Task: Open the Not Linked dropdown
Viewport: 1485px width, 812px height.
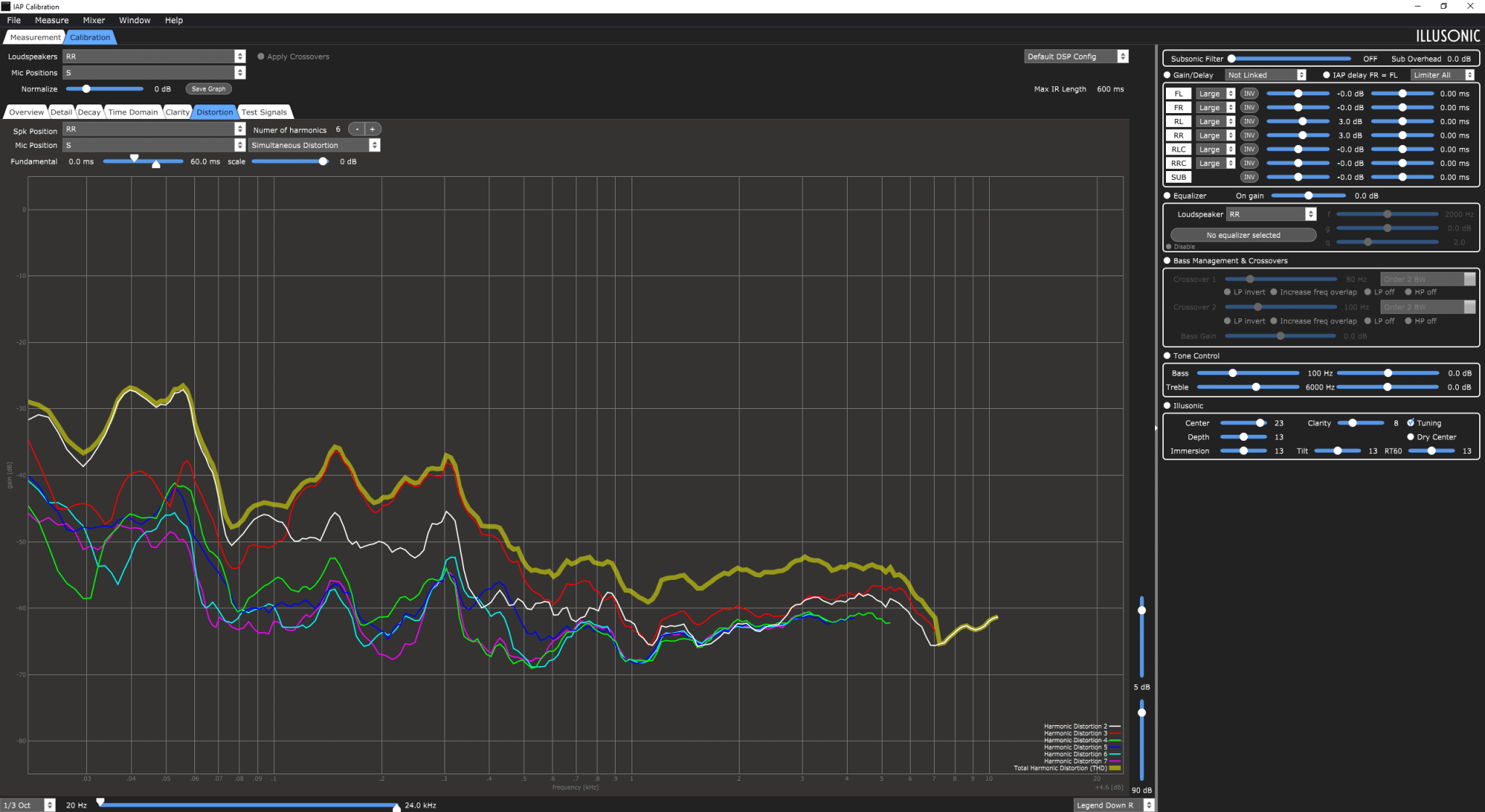Action: (x=1265, y=75)
